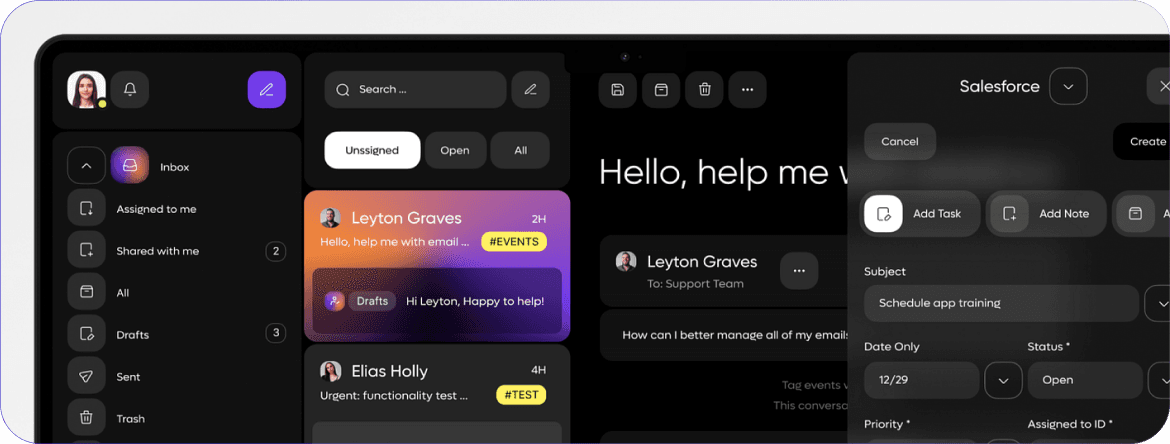The image size is (1170, 444).
Task: Click the save icon in message toolbar
Action: coord(617,90)
